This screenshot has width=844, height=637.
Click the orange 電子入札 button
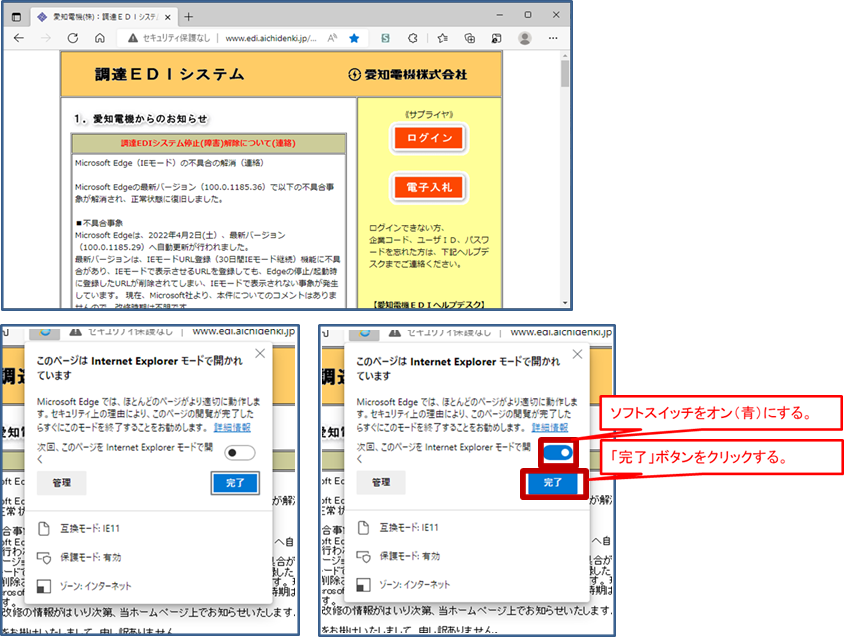coord(429,187)
